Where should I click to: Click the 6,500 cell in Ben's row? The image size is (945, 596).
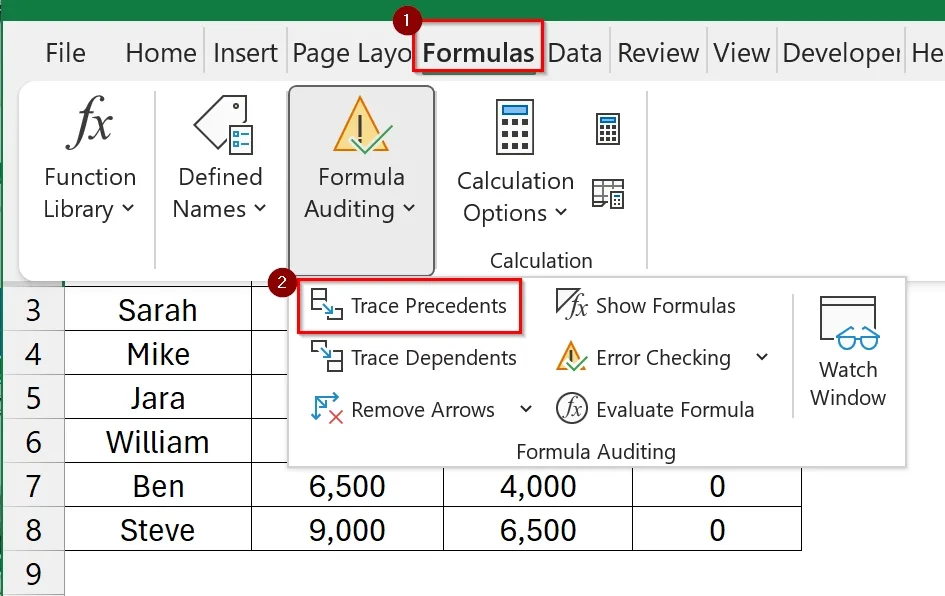pos(347,486)
